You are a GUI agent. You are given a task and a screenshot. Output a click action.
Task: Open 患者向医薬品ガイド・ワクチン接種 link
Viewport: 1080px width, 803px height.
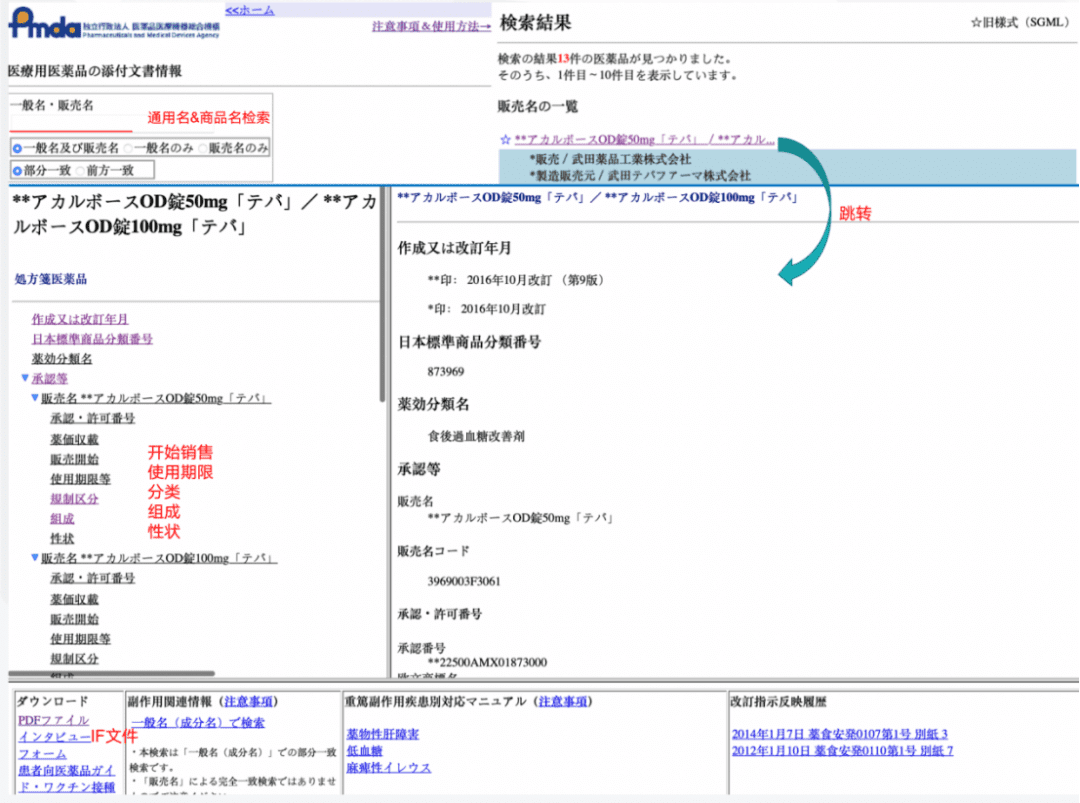66,779
